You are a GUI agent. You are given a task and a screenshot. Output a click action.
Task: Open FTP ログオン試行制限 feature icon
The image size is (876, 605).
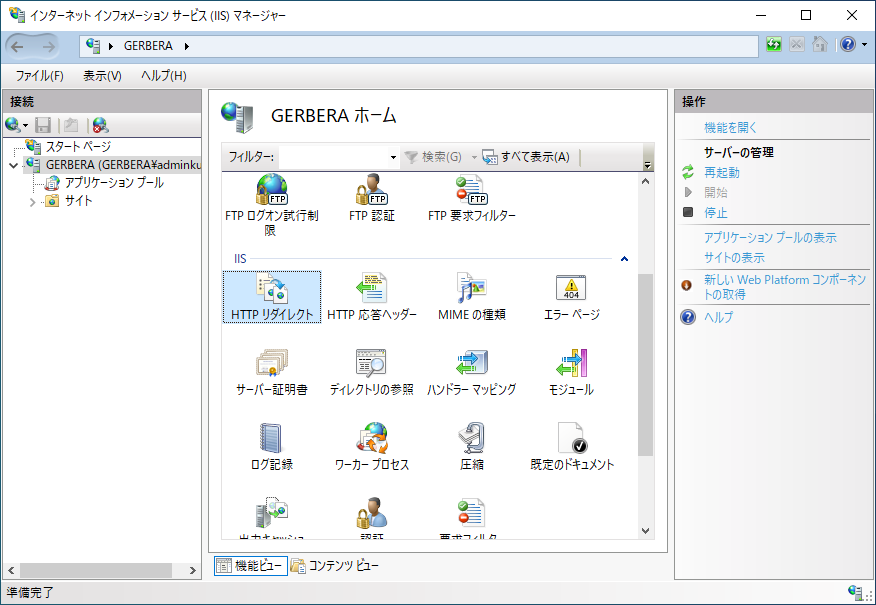(272, 204)
